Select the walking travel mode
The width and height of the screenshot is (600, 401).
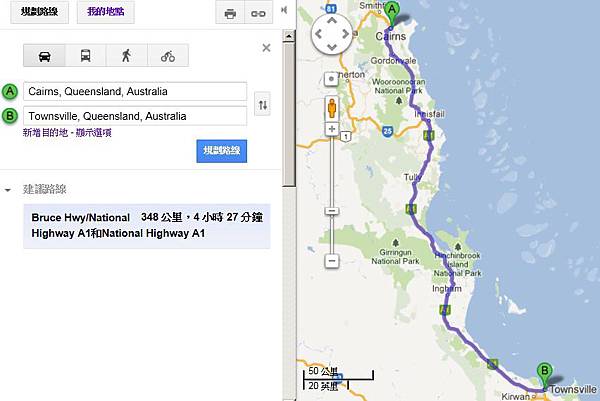(x=126, y=56)
